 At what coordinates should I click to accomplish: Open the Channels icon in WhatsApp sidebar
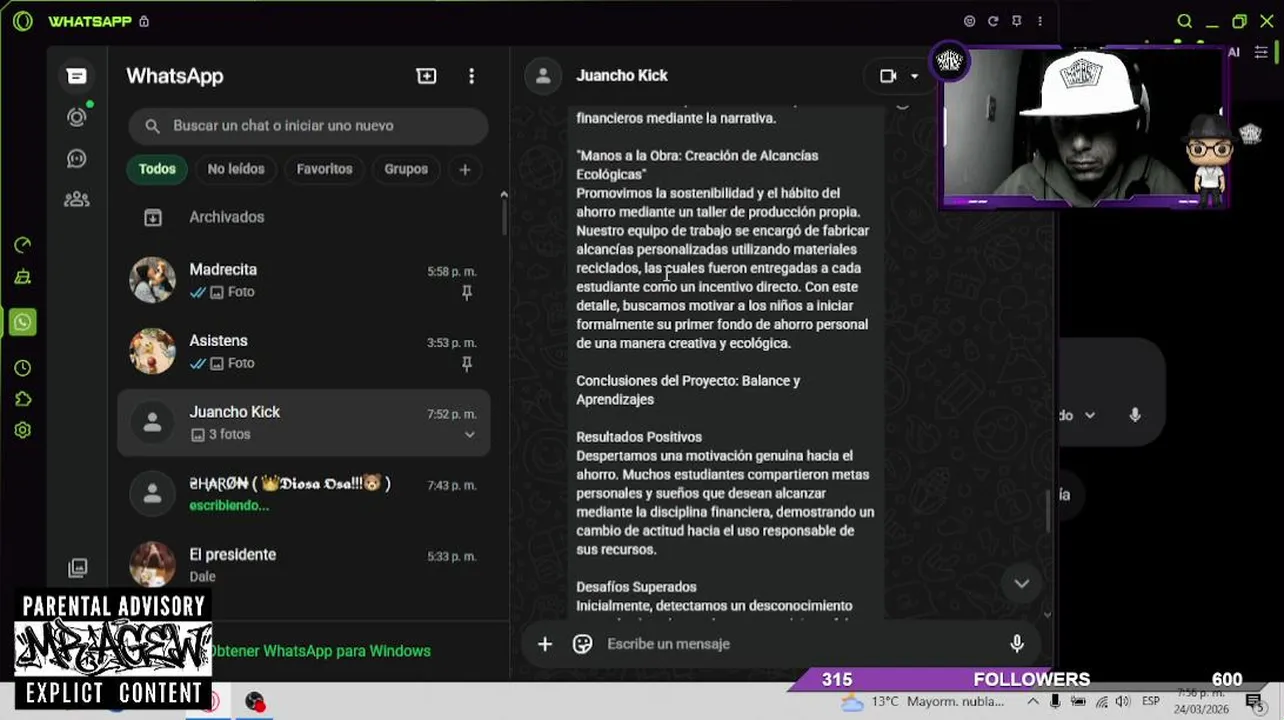click(x=77, y=159)
